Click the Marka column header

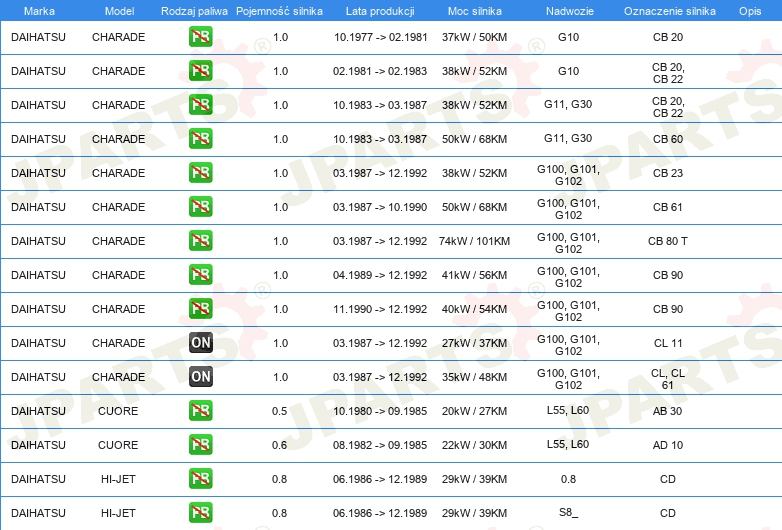(x=39, y=11)
